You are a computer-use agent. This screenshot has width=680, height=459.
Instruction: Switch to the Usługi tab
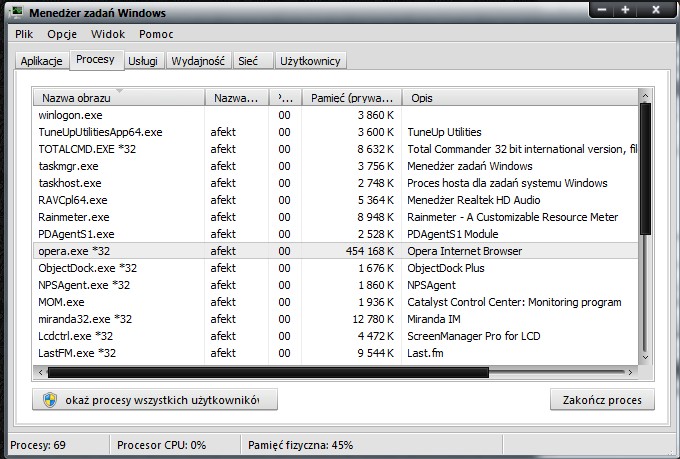(x=143, y=61)
